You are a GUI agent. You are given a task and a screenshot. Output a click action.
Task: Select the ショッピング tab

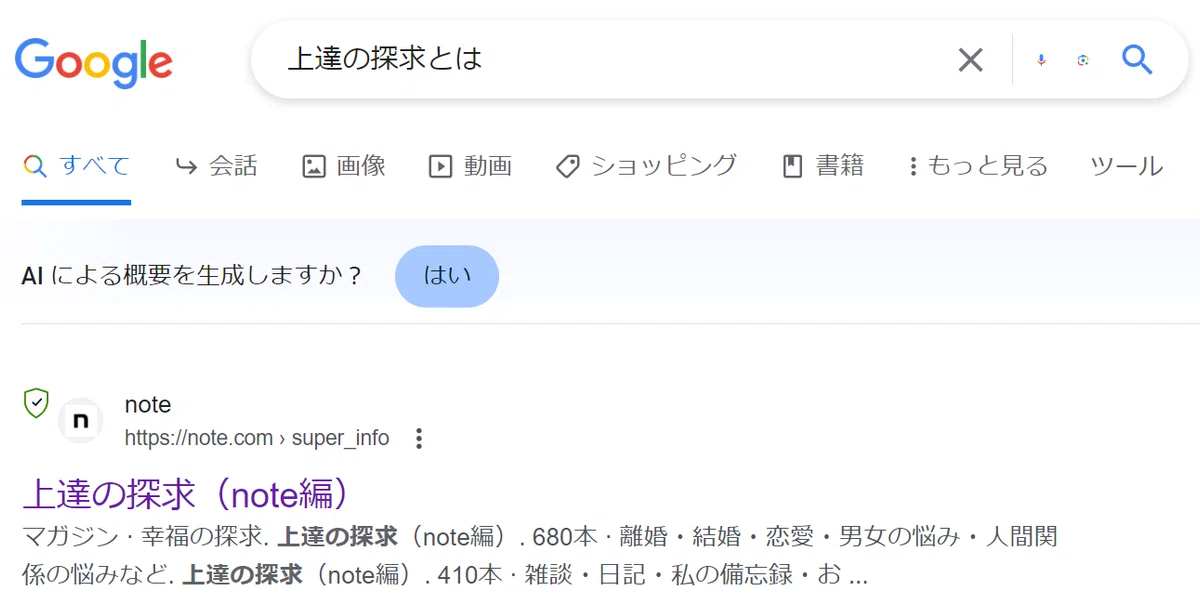coord(646,166)
